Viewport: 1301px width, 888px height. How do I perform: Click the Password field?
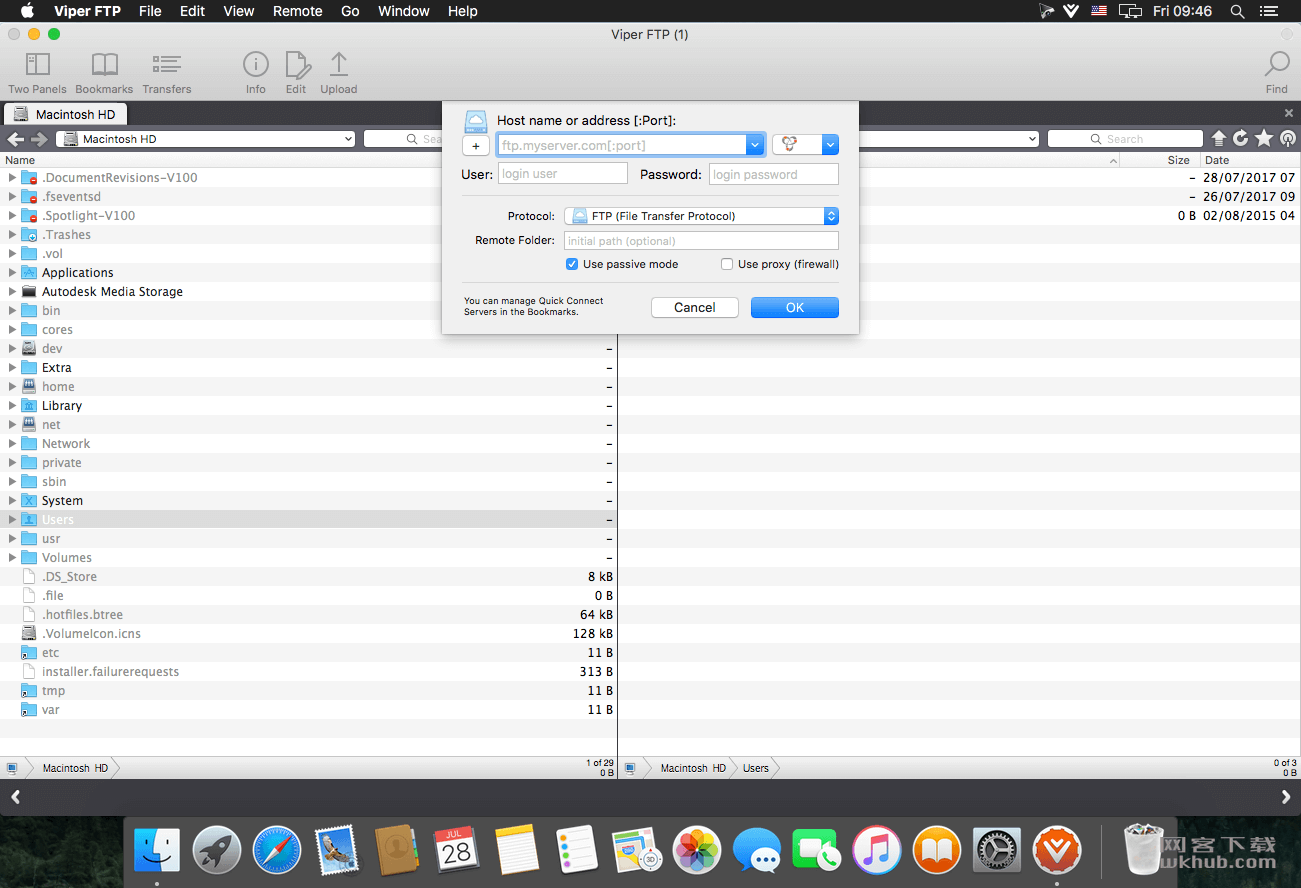774,174
